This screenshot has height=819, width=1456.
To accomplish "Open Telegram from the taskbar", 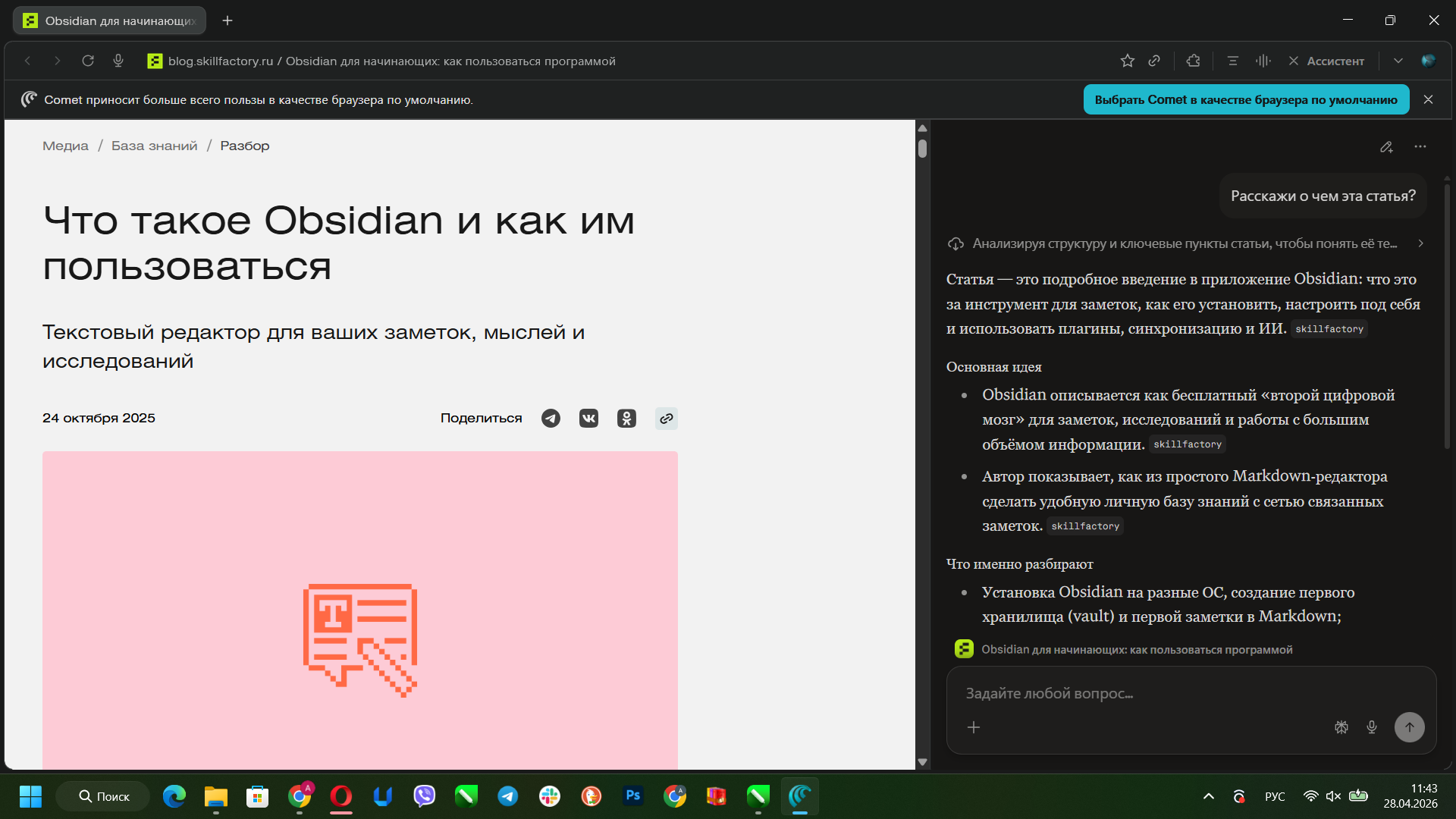I will [x=508, y=796].
